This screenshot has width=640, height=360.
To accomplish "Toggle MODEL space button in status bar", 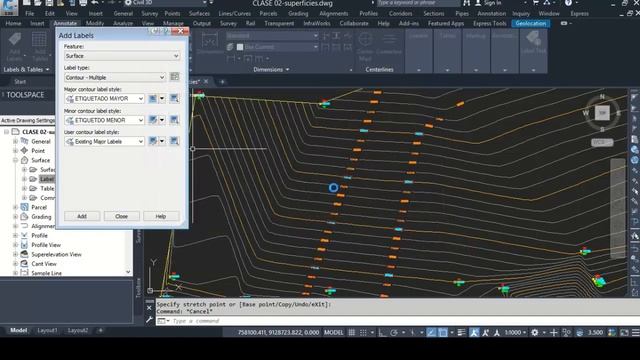I will pyautogui.click(x=333, y=332).
